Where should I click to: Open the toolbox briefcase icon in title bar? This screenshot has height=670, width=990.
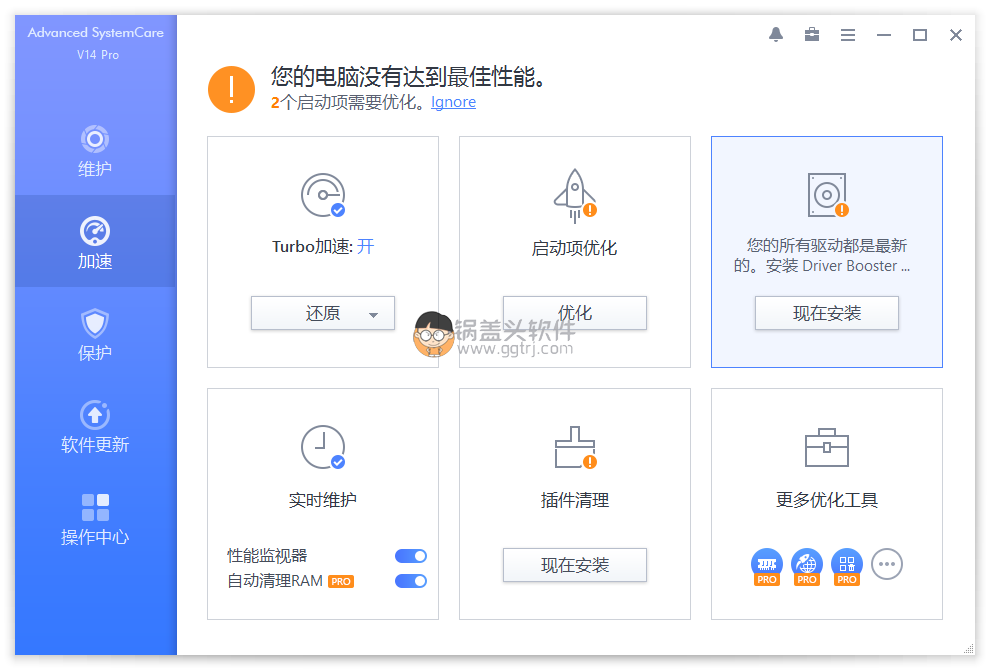pos(812,35)
